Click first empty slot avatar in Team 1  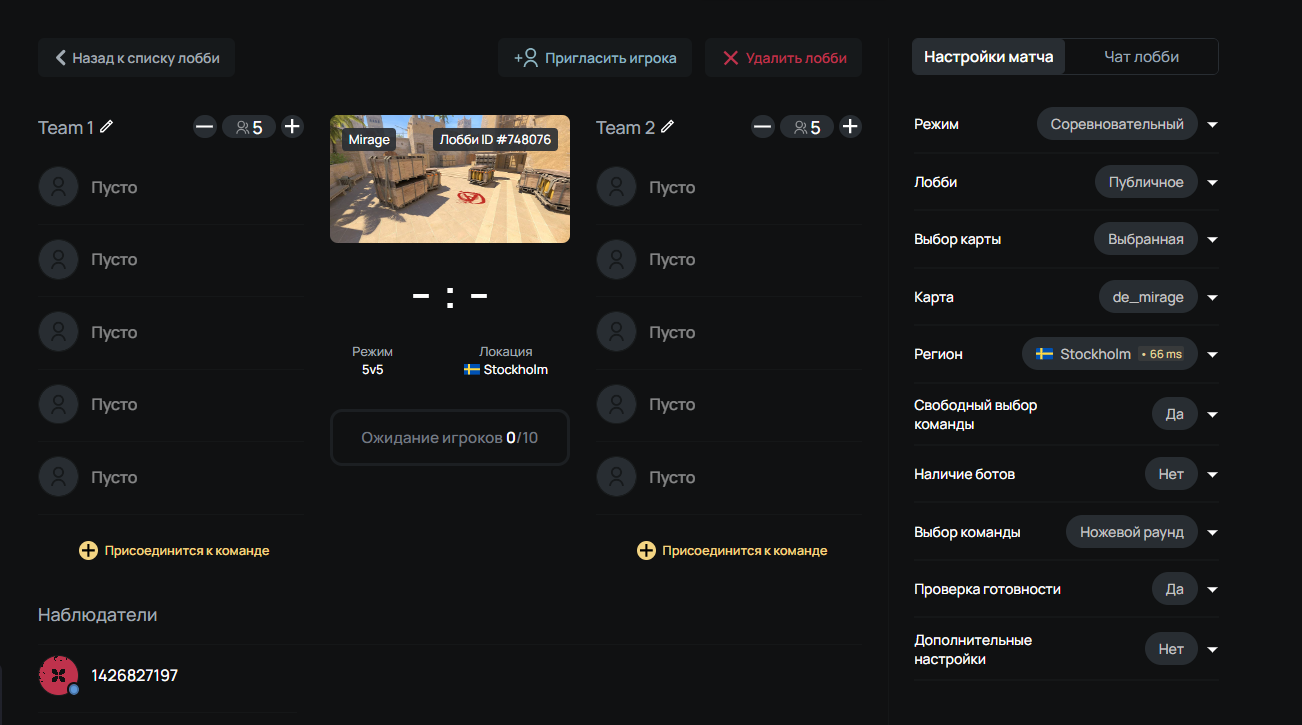[58, 187]
